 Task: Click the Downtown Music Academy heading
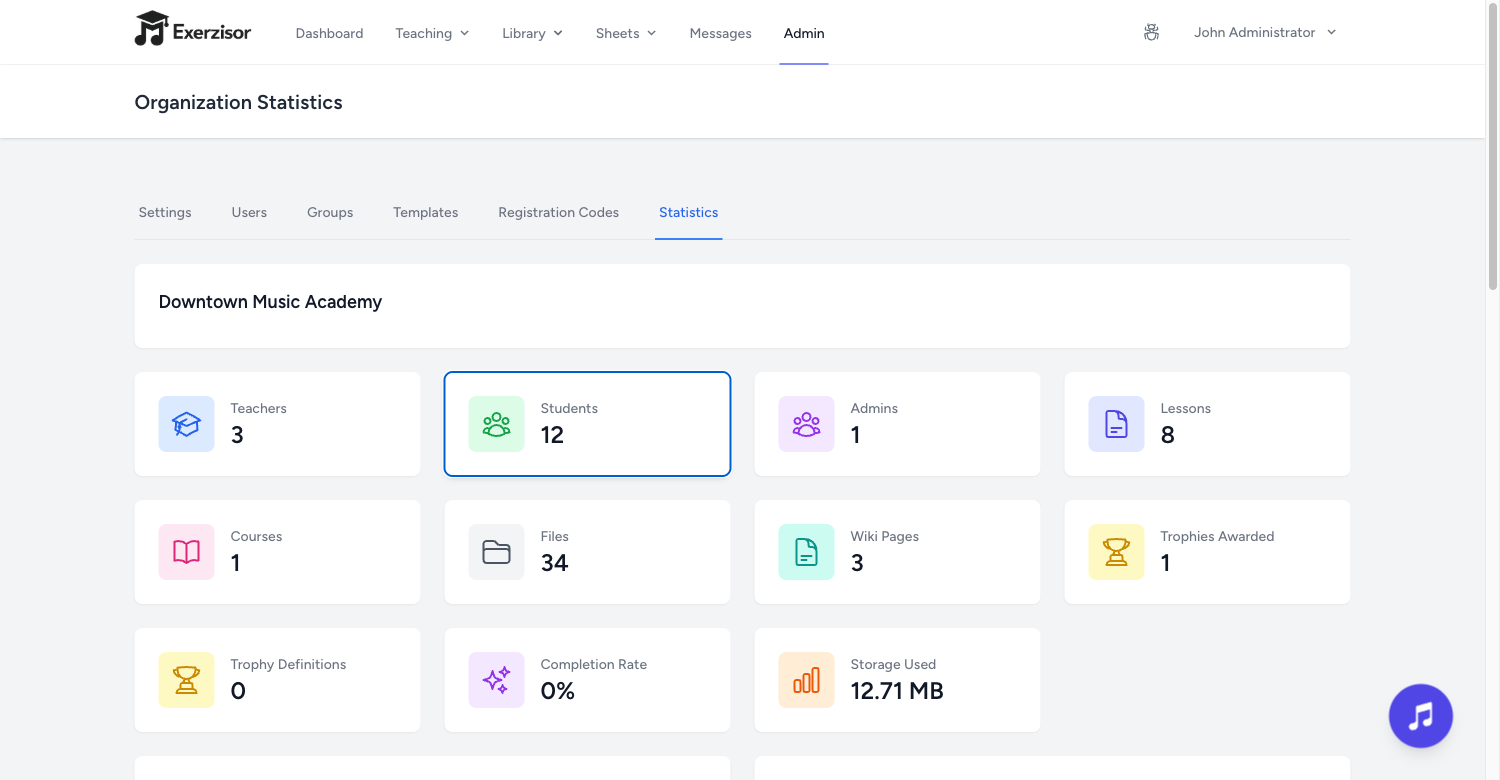pos(270,302)
